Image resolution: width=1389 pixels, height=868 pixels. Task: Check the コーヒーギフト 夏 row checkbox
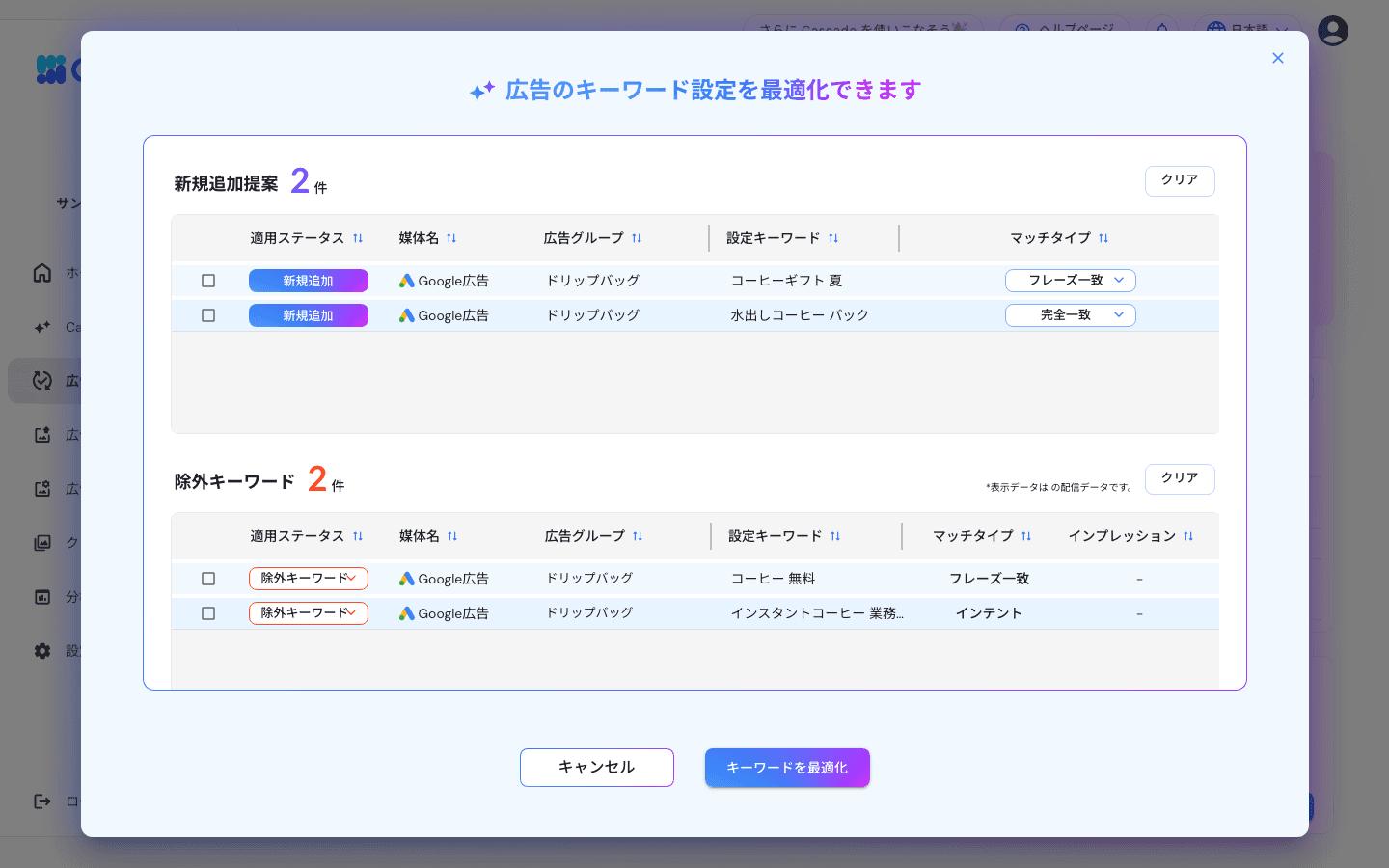pyautogui.click(x=208, y=281)
